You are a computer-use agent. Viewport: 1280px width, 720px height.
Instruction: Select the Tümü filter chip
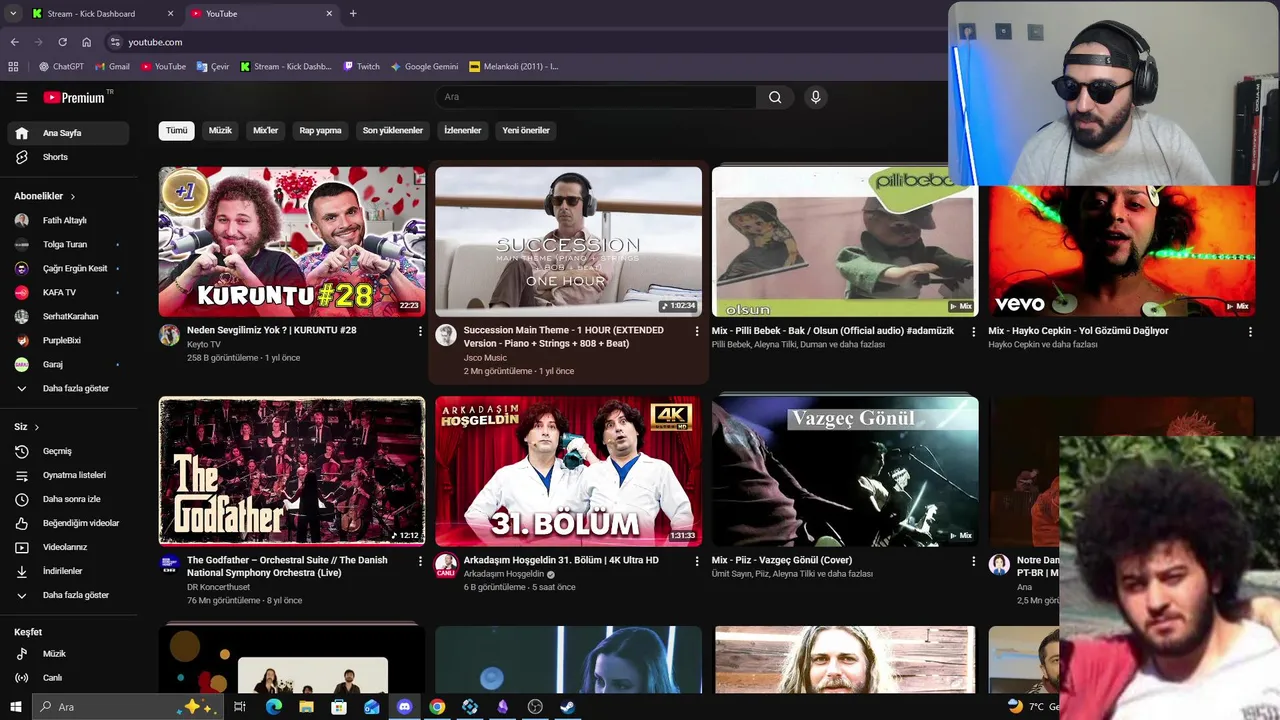coord(176,130)
